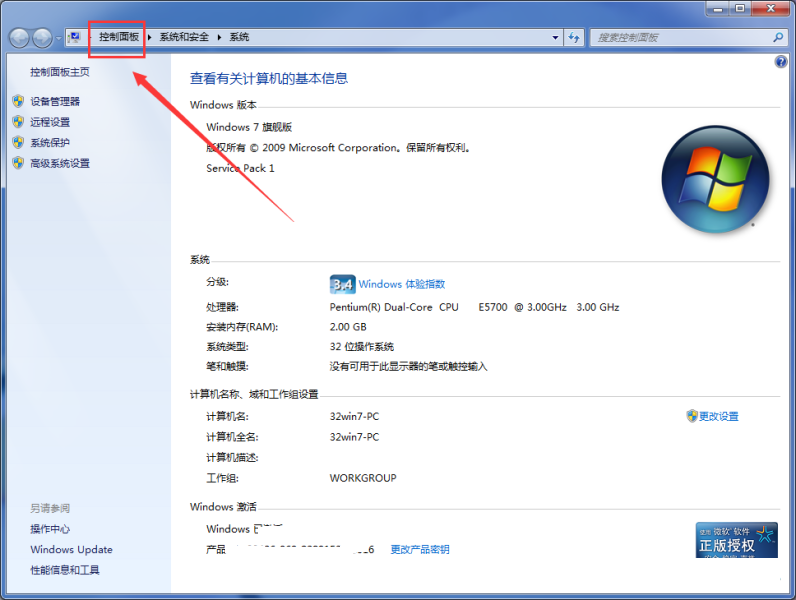Image resolution: width=796 pixels, height=600 pixels.
Task: Click the 正版授权 genuine software badge
Action: 737,540
